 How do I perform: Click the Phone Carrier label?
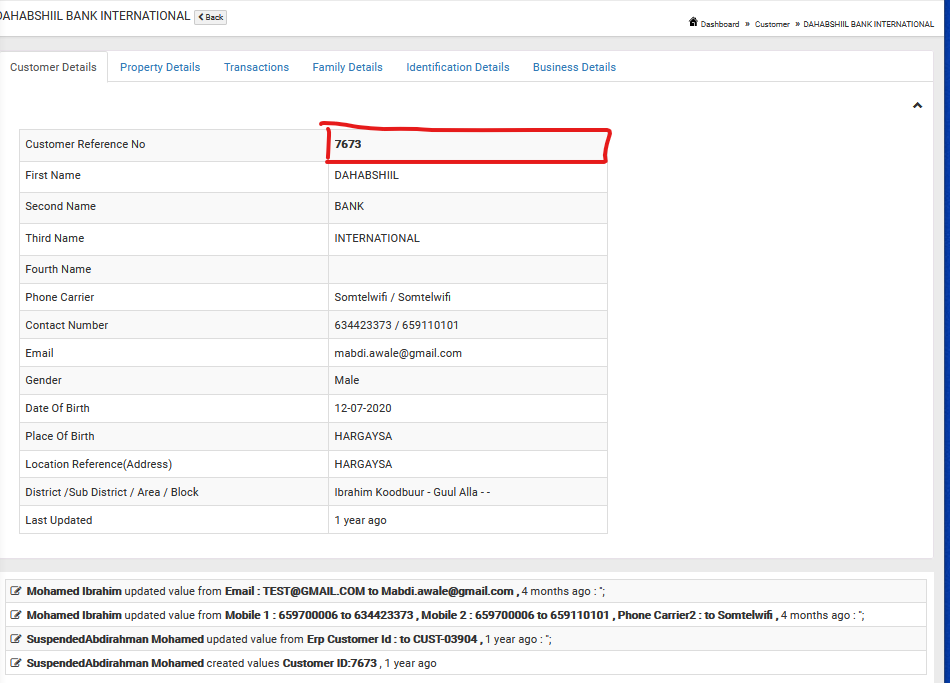coord(59,297)
